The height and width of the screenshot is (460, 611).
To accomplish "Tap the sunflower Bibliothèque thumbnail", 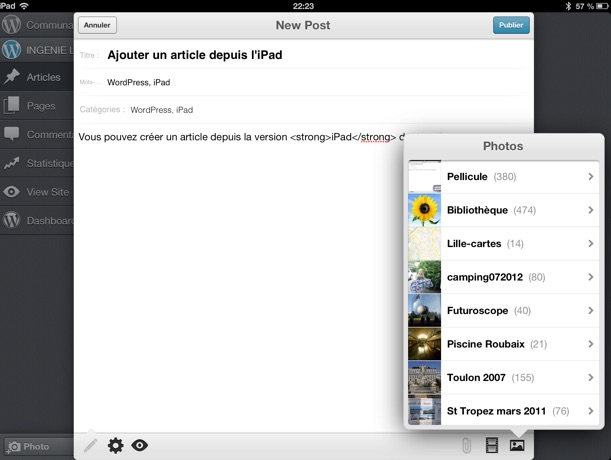I will click(x=424, y=210).
